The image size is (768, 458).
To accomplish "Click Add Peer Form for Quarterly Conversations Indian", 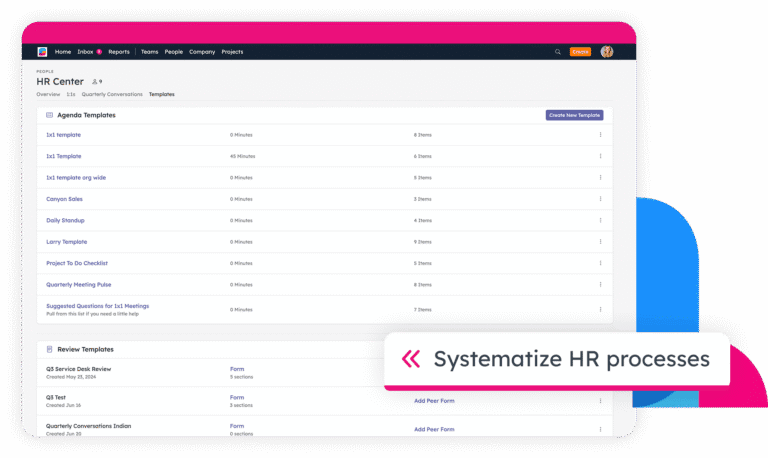I will click(x=434, y=429).
